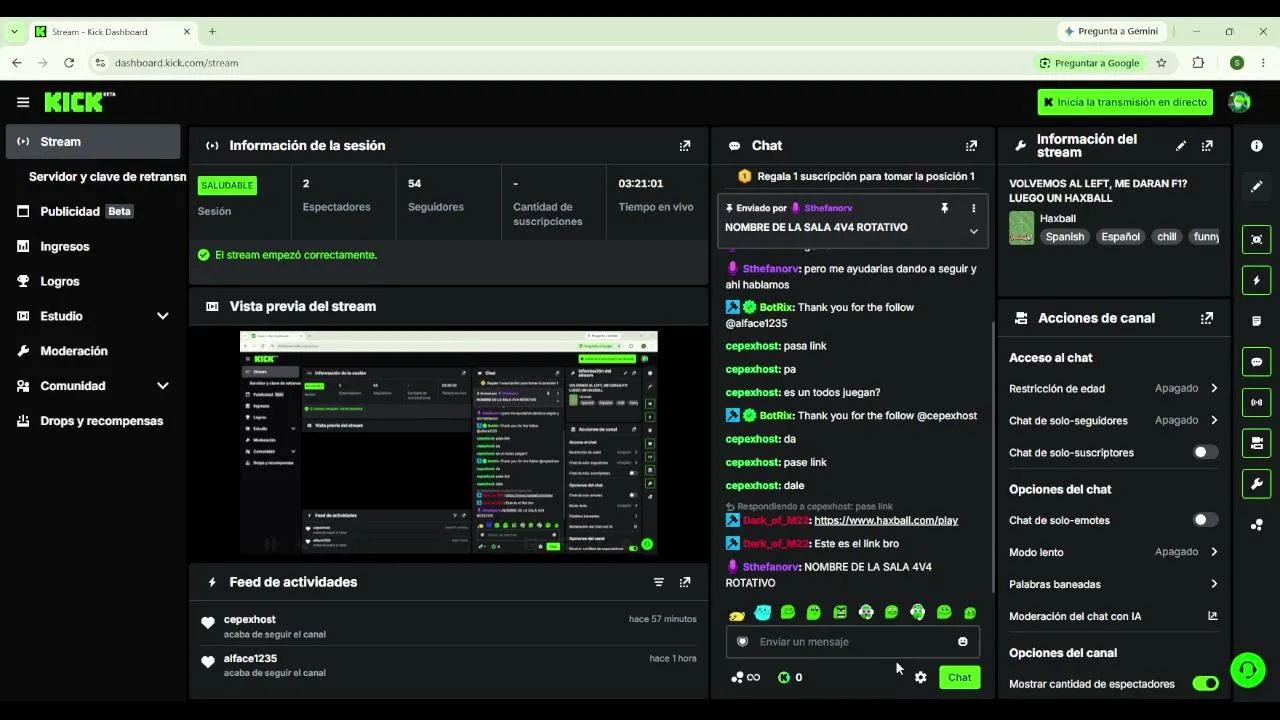Edit stream info with panel header pencil
The width and height of the screenshot is (1280, 720).
1181,146
